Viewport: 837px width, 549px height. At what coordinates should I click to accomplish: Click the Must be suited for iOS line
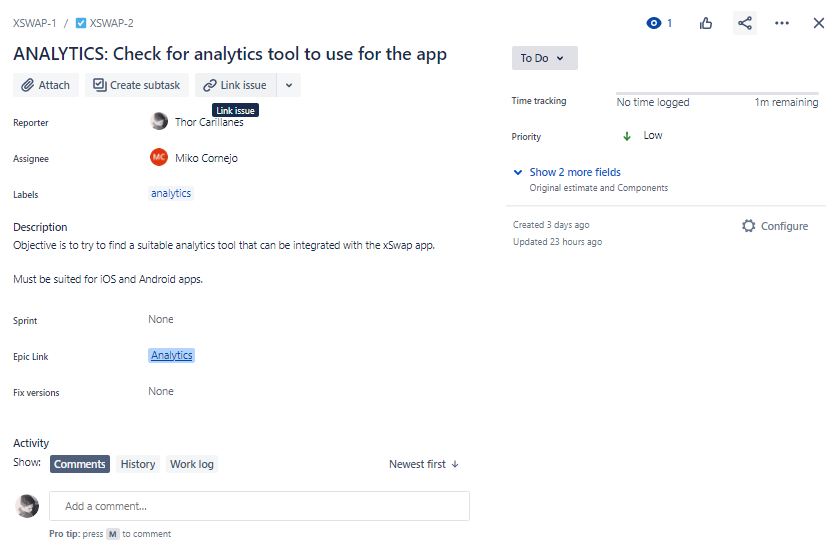pos(108,279)
